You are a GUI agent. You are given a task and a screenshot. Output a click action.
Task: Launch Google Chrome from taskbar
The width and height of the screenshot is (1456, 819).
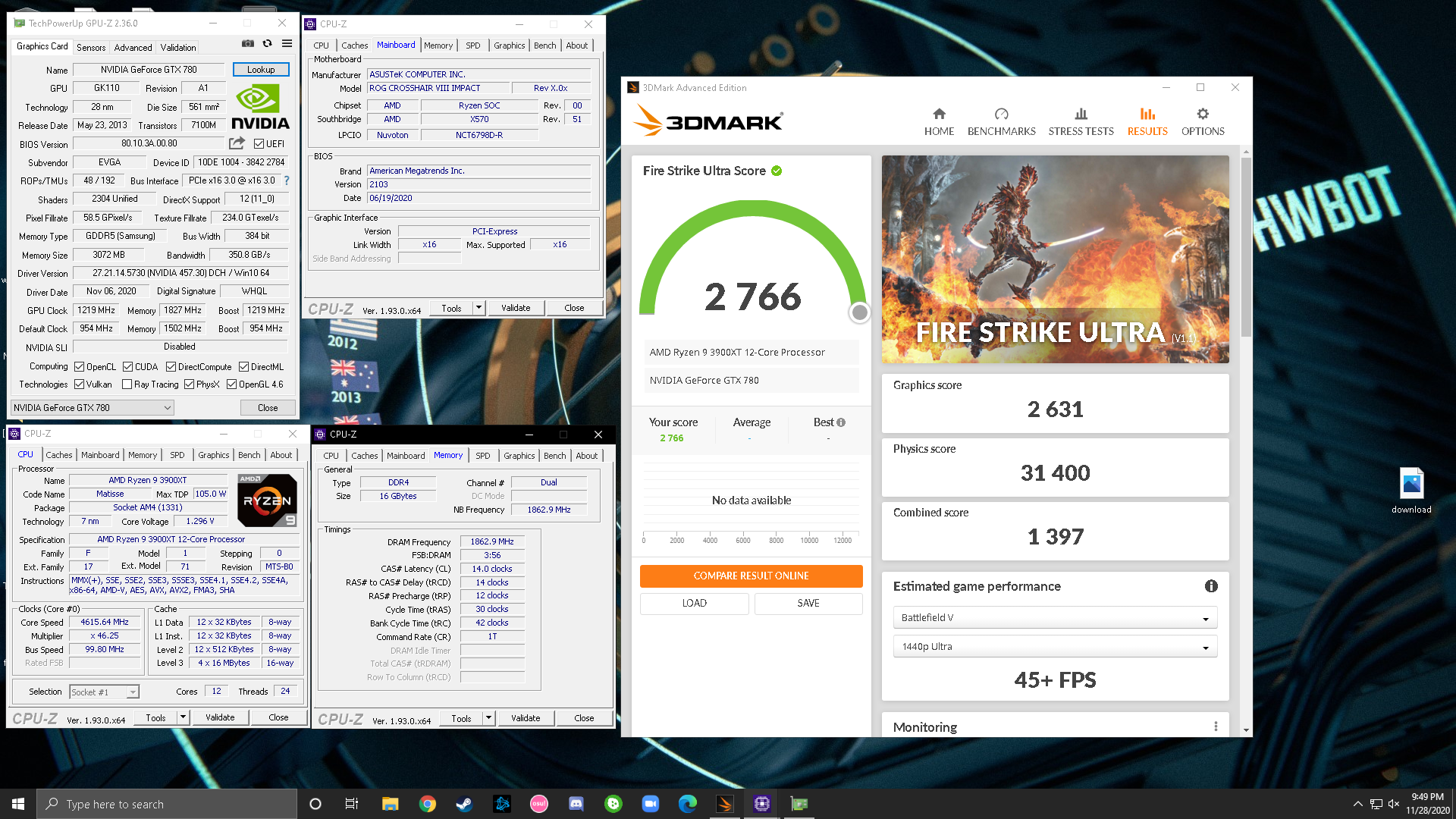(428, 804)
